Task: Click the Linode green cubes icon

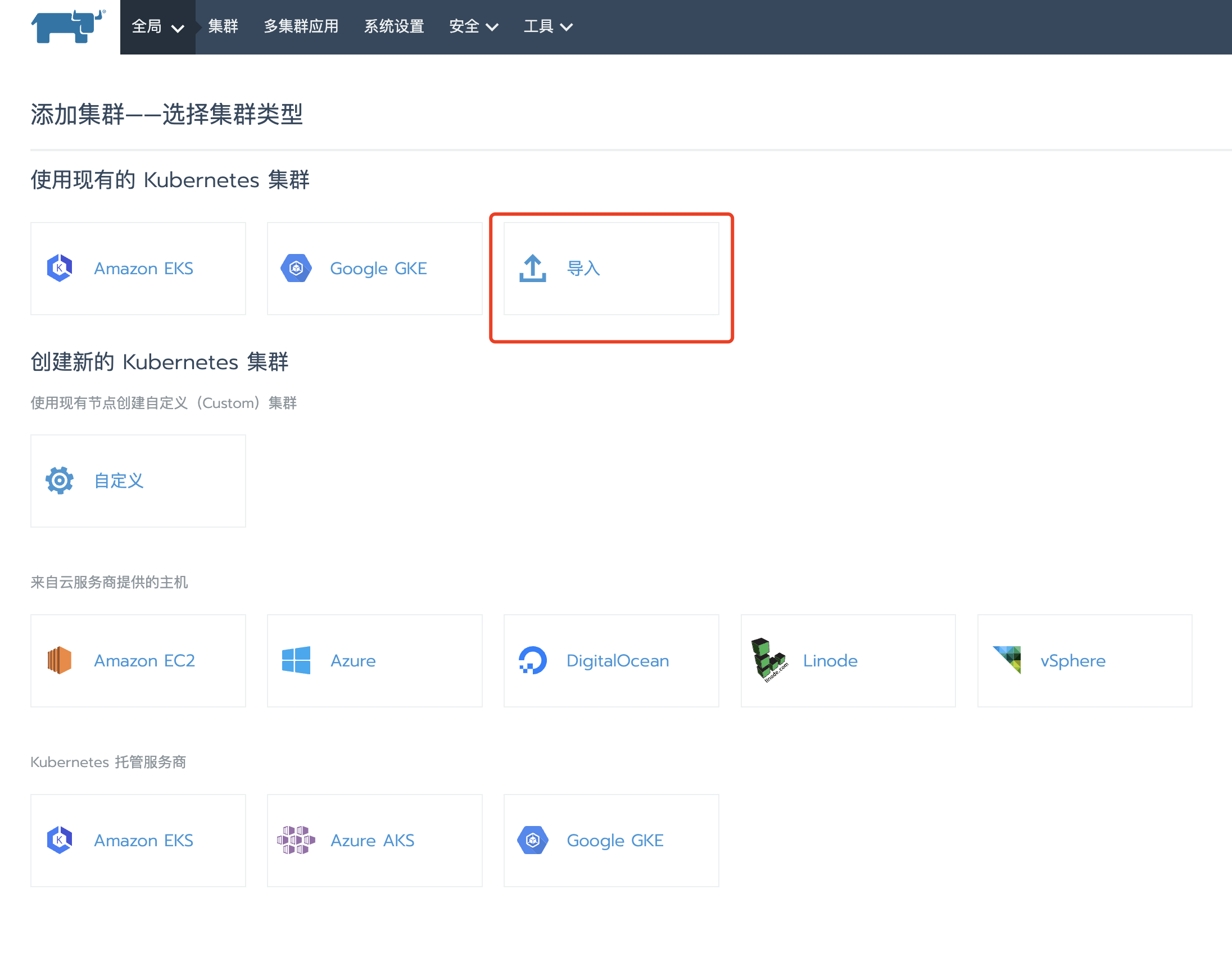Action: pos(768,660)
